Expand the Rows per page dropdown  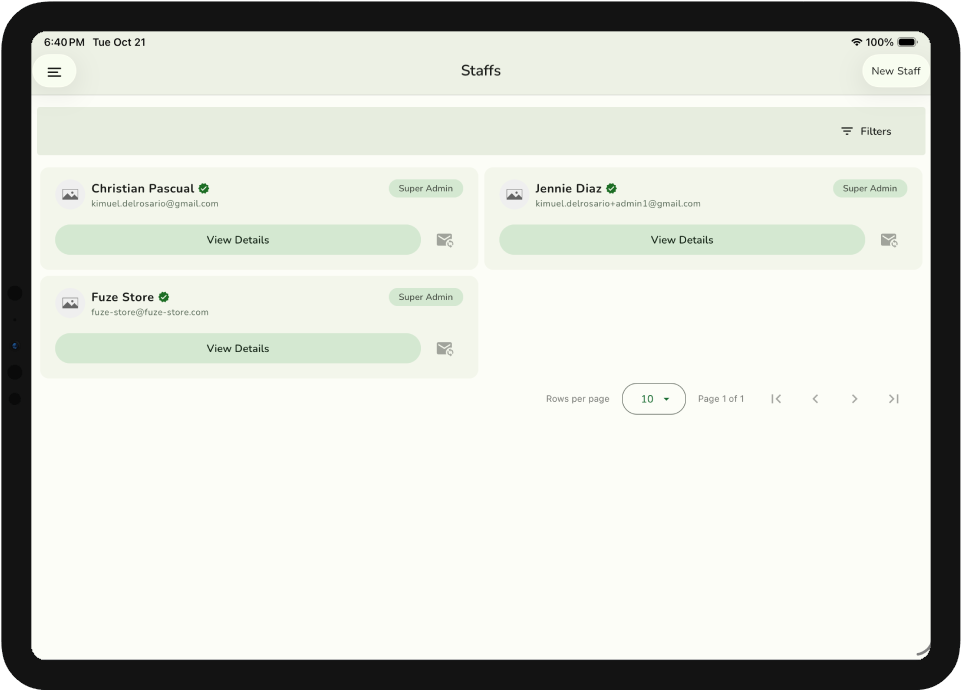tap(654, 399)
